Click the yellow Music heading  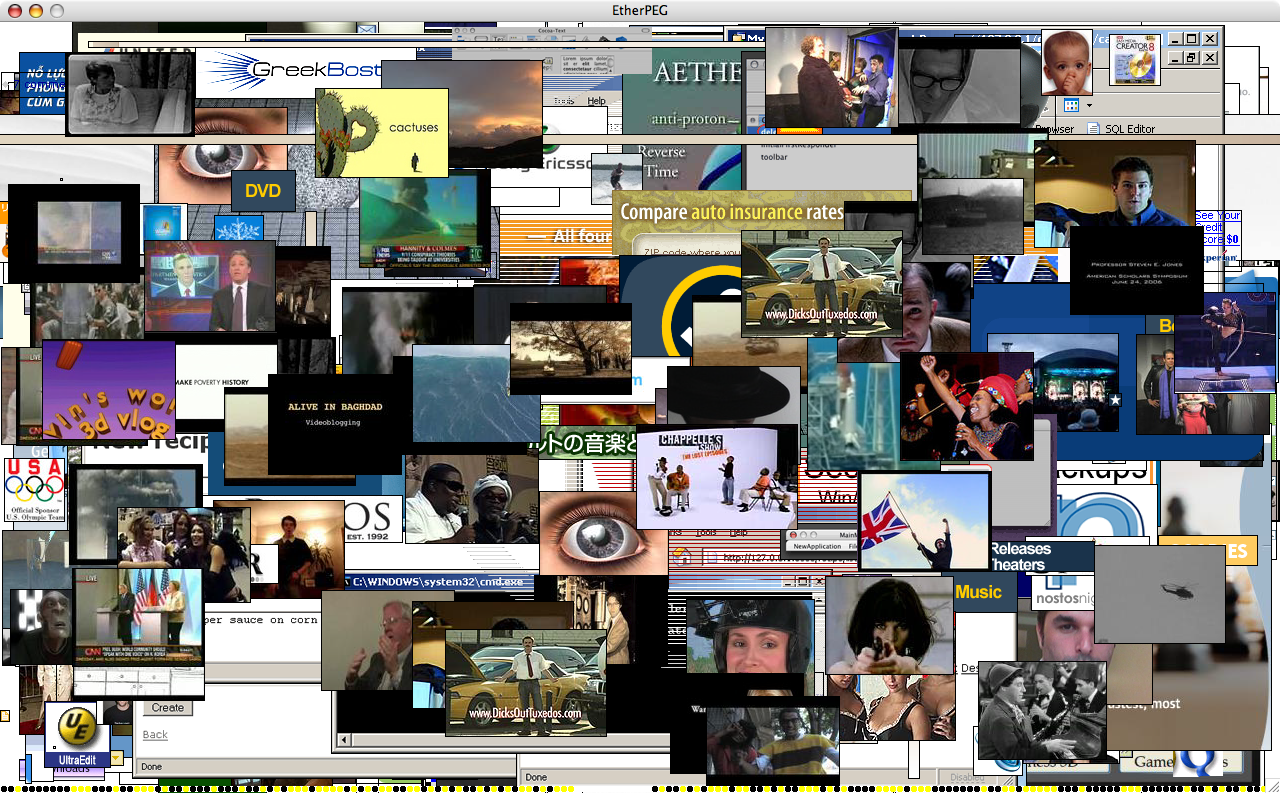coord(978,592)
